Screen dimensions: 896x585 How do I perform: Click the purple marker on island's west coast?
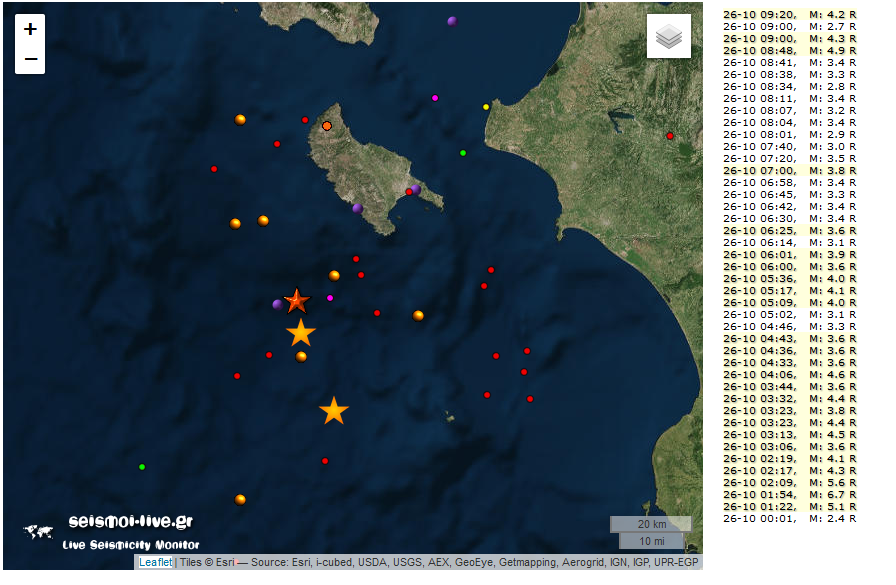tap(358, 209)
